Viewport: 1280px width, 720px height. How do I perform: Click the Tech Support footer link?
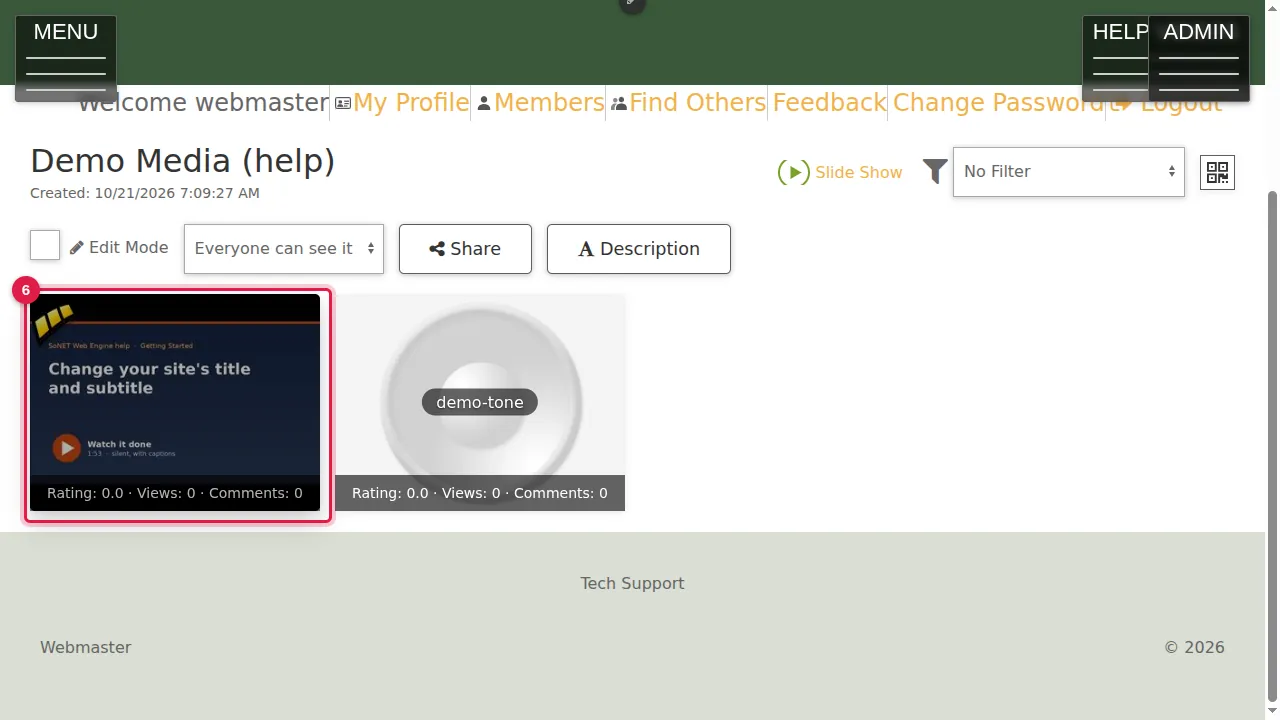click(632, 583)
